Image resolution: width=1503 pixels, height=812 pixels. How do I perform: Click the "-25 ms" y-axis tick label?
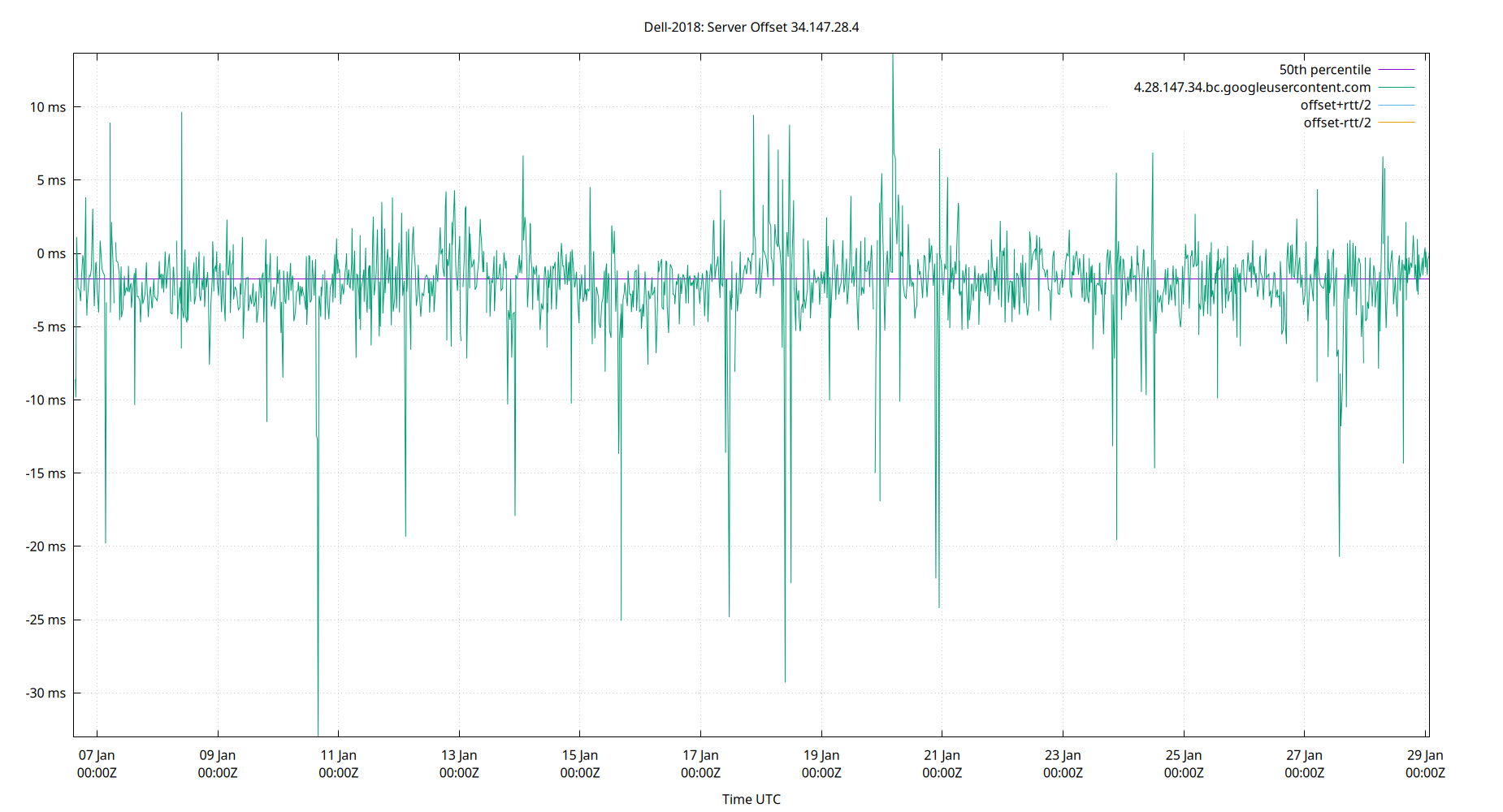tap(45, 620)
